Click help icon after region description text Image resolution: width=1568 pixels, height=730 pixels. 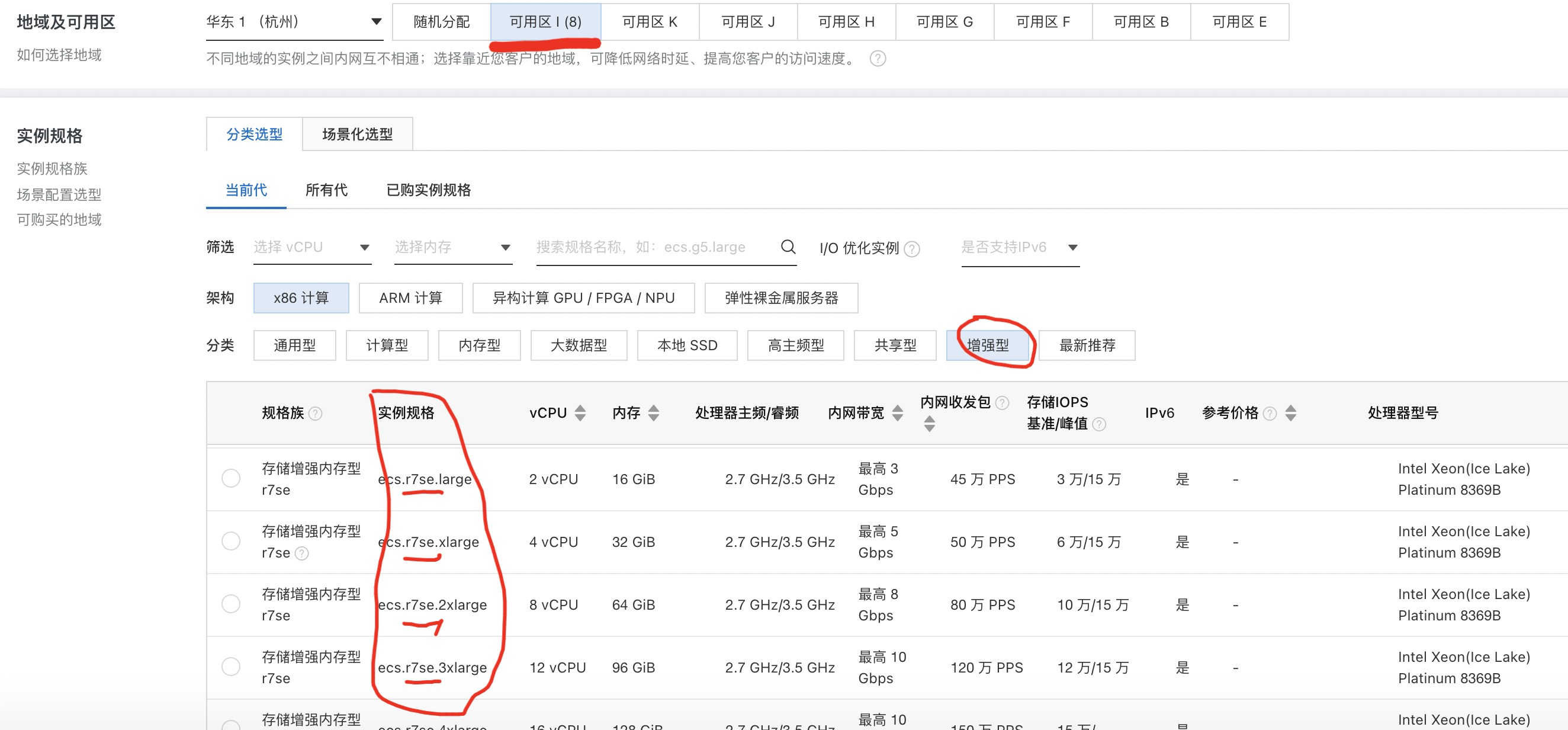[x=878, y=59]
